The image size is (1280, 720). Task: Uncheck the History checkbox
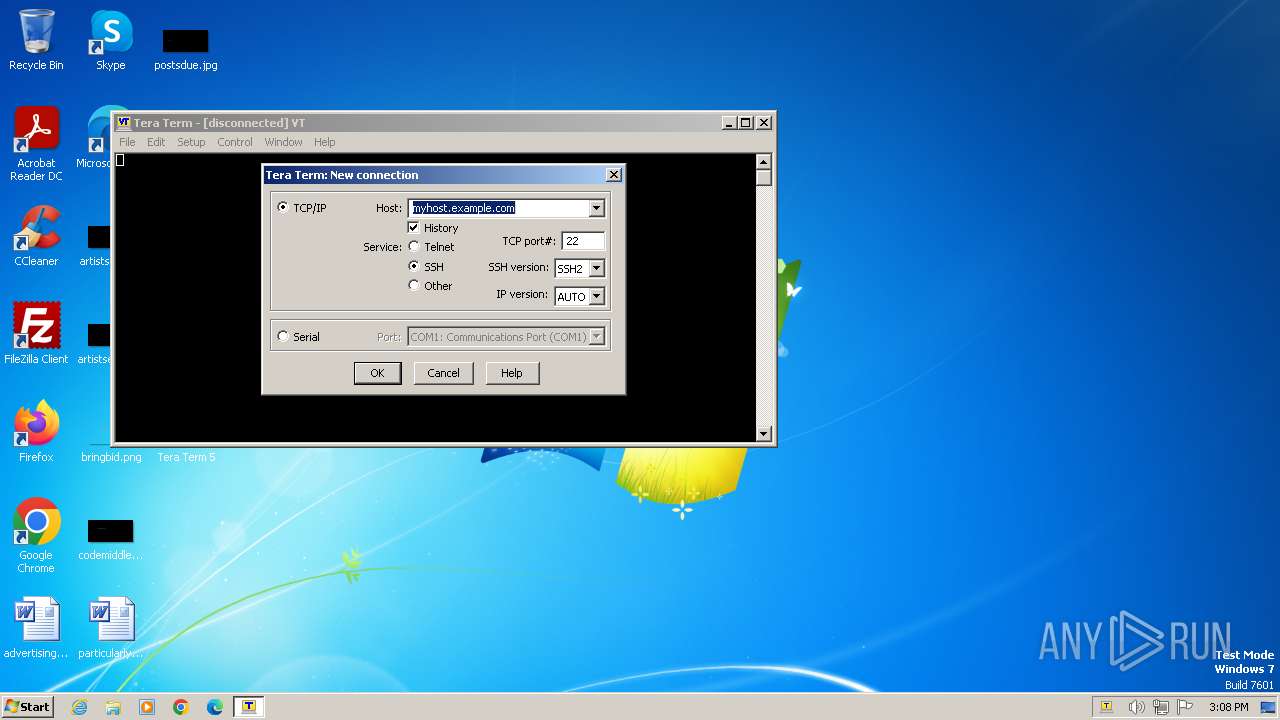[414, 227]
